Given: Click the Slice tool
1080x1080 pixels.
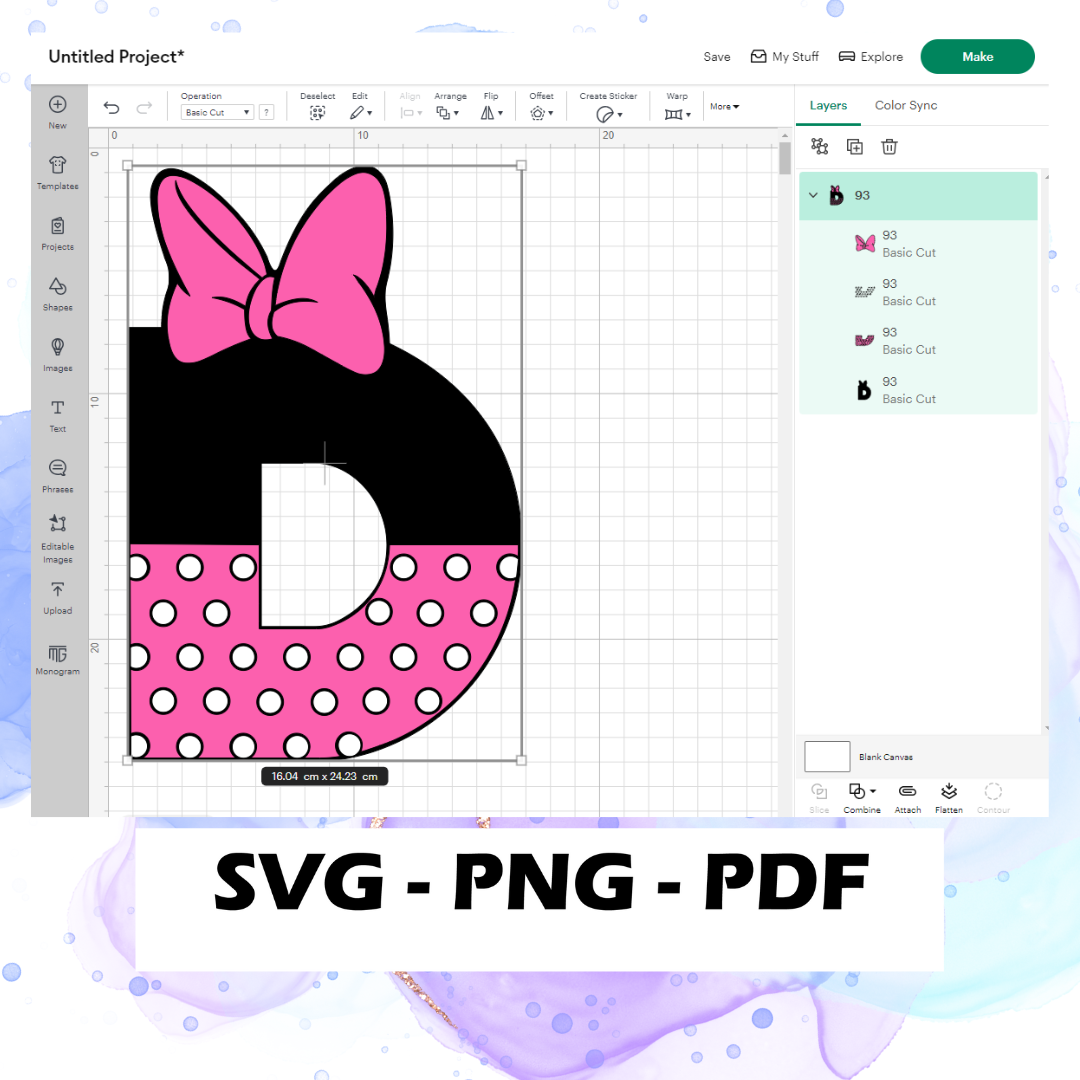Looking at the screenshot, I should (819, 798).
